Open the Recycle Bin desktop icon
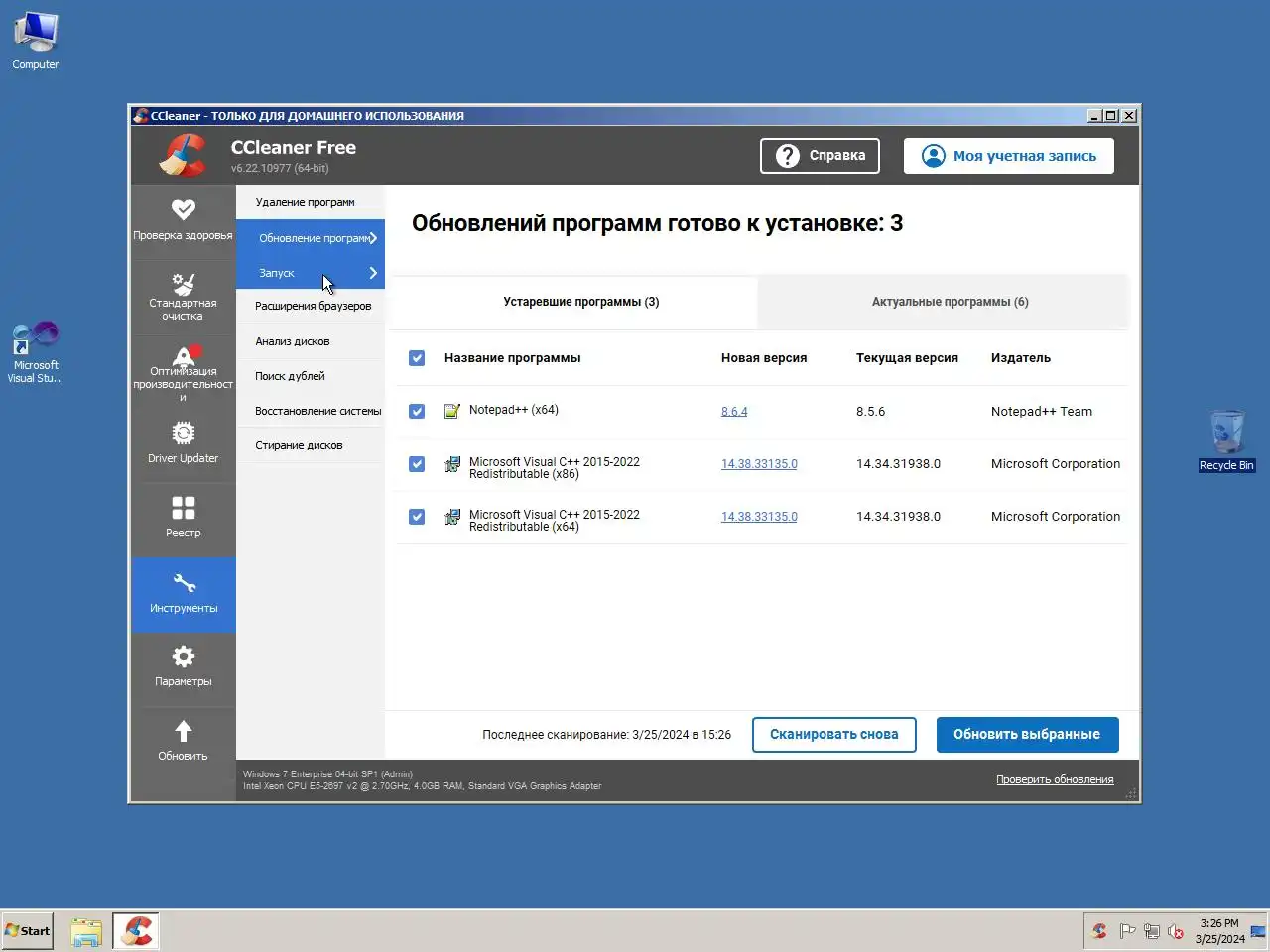1270x952 pixels. pyautogui.click(x=1227, y=440)
